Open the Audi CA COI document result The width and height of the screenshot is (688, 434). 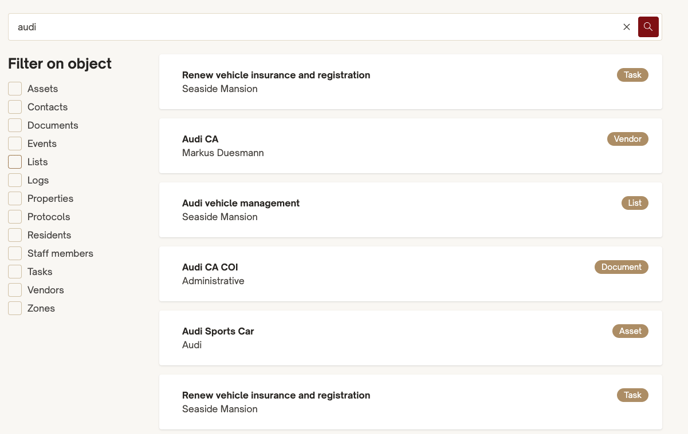click(x=410, y=274)
